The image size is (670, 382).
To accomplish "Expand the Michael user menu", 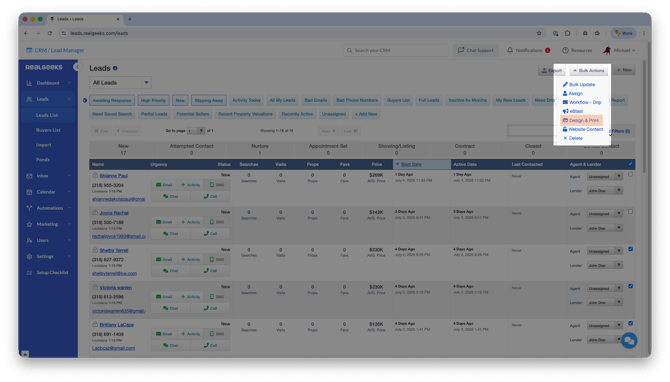I will pyautogui.click(x=620, y=50).
